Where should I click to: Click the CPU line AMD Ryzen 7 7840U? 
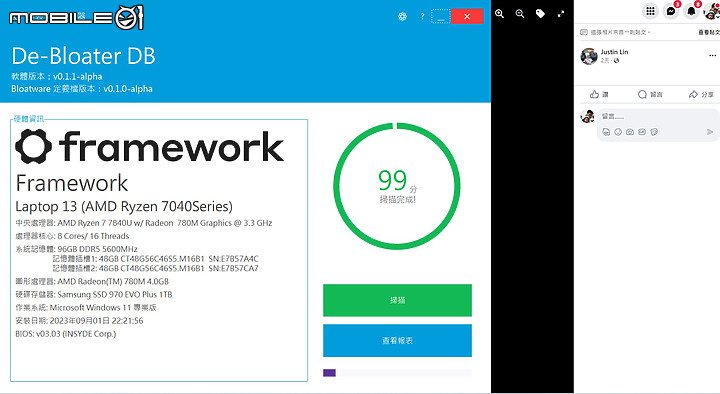click(144, 223)
